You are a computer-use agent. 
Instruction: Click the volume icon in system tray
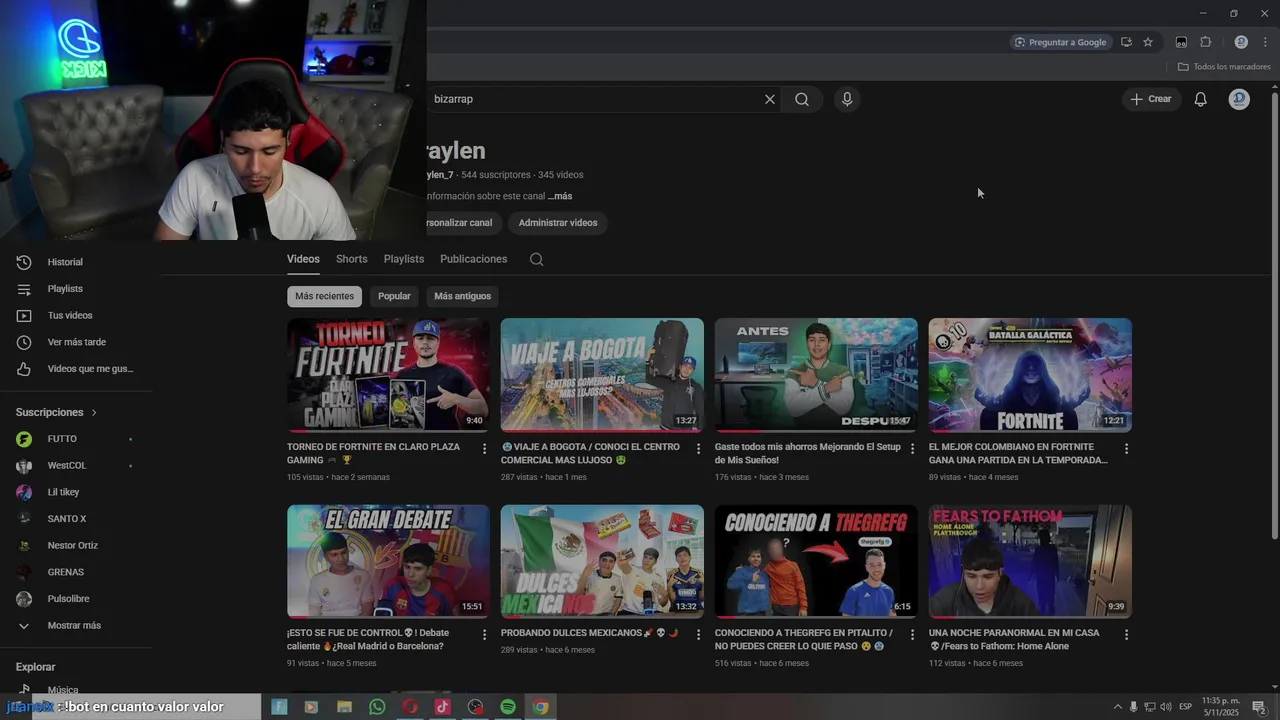pyautogui.click(x=1166, y=707)
